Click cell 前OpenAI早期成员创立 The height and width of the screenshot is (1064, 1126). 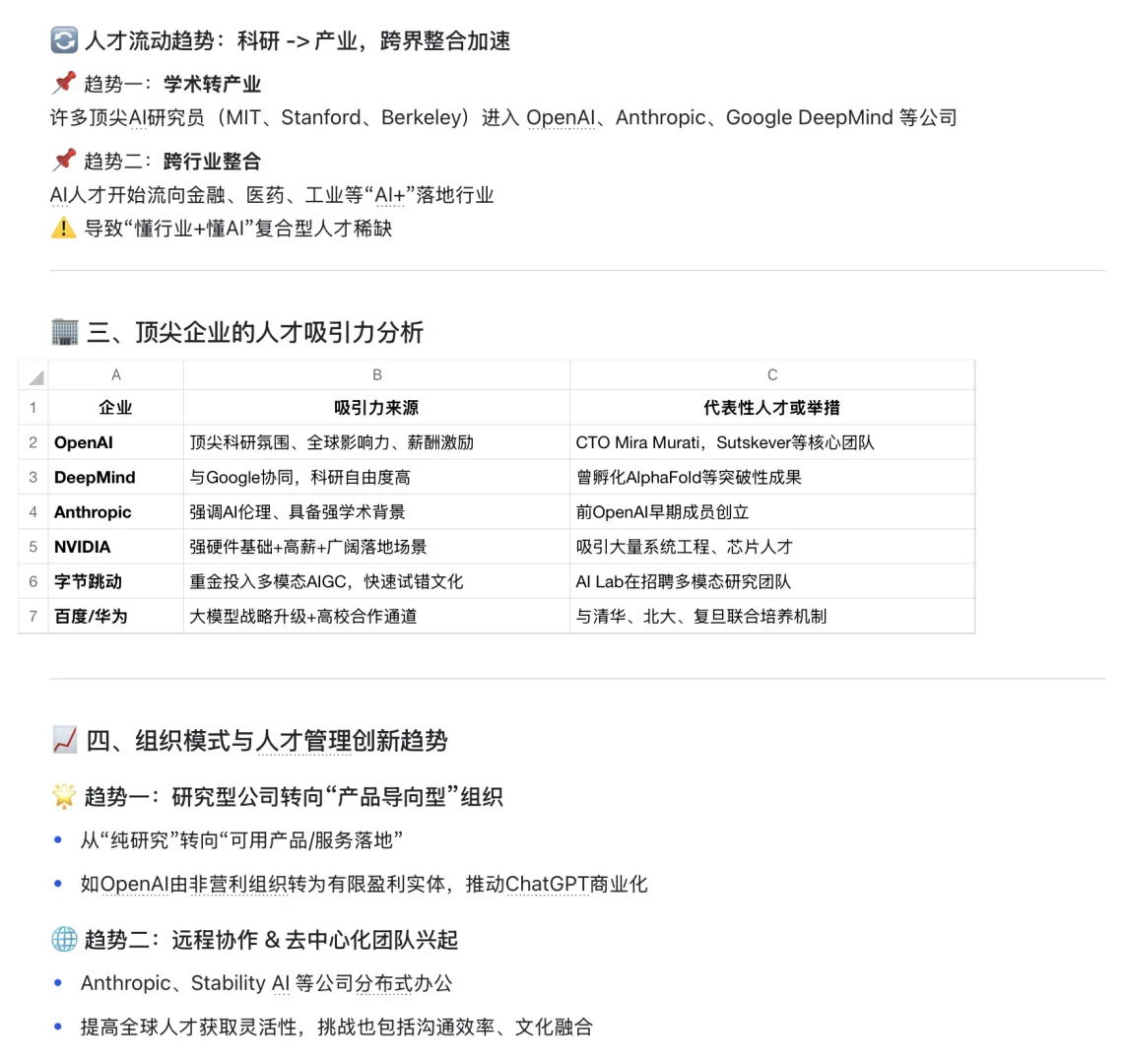point(772,512)
